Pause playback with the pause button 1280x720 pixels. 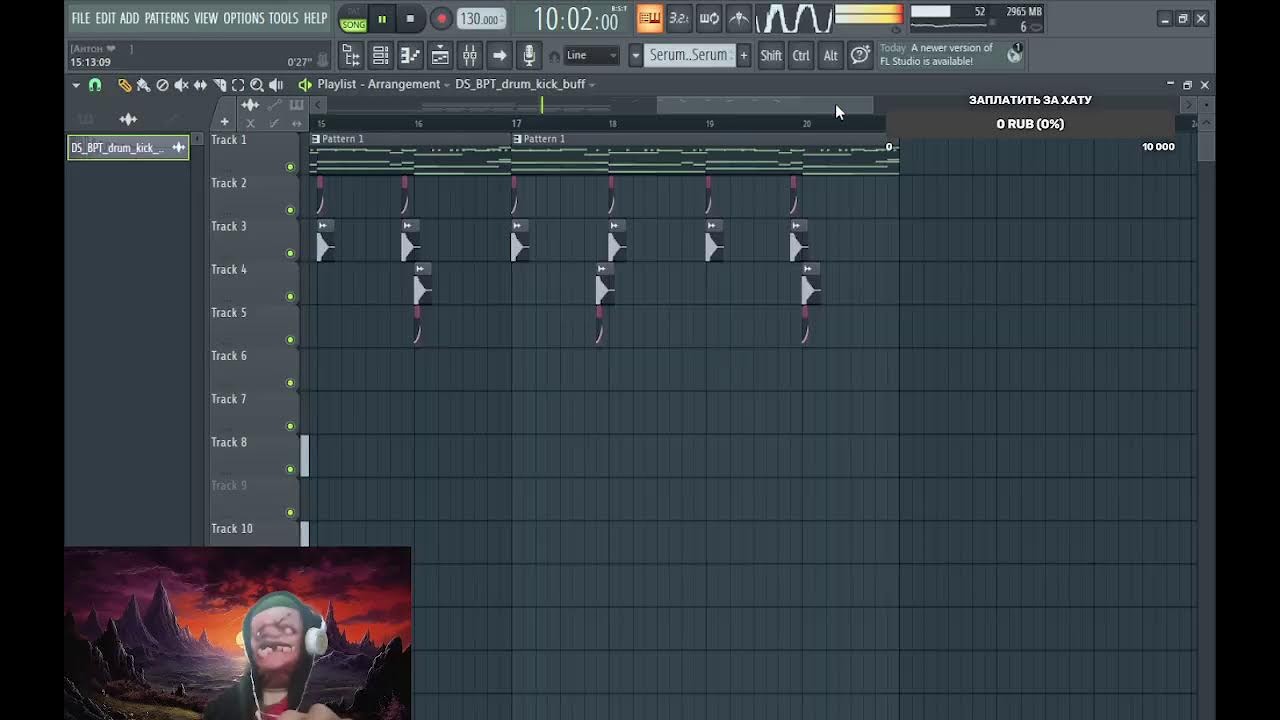[381, 19]
